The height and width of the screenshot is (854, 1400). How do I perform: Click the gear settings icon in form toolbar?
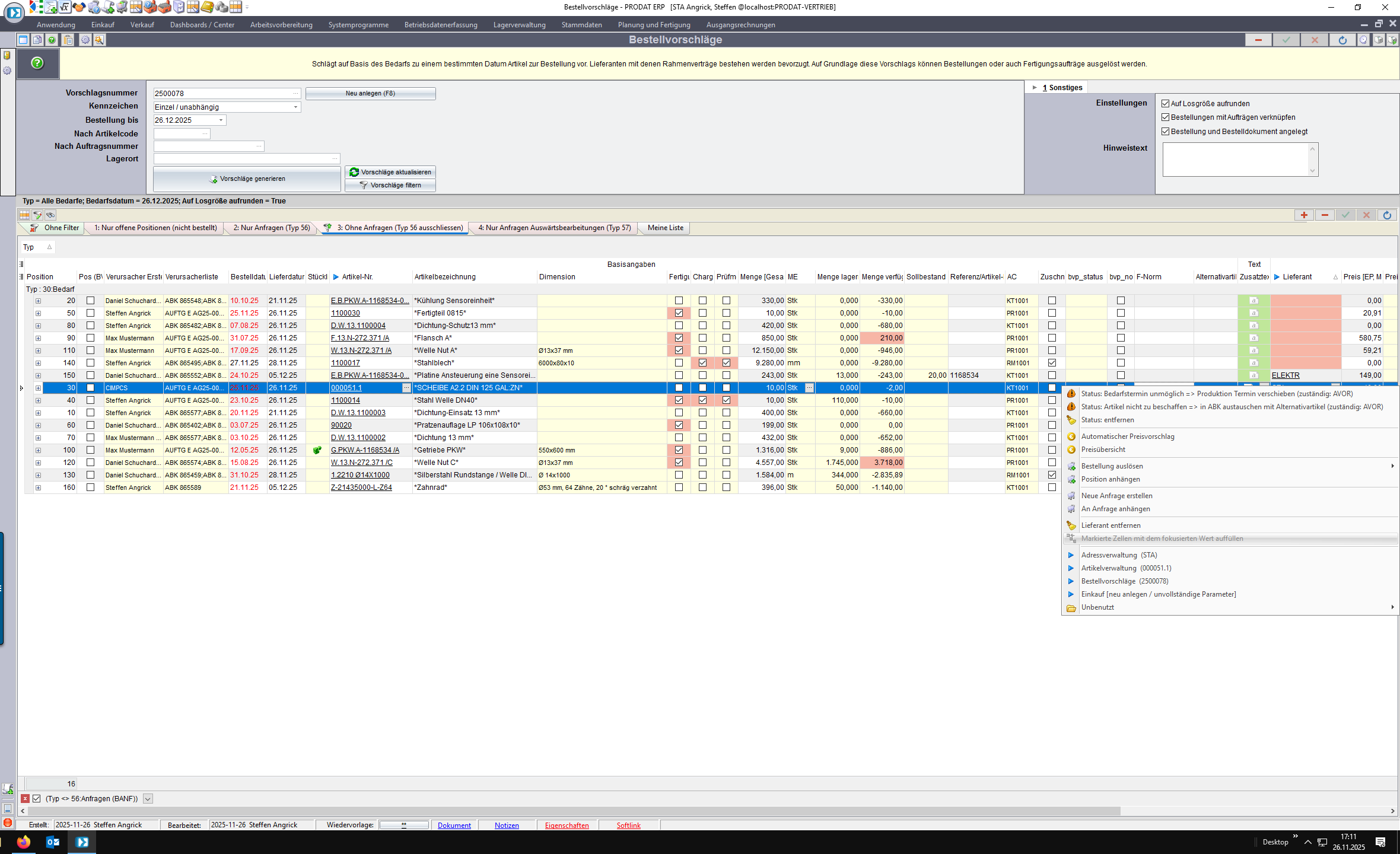click(85, 40)
